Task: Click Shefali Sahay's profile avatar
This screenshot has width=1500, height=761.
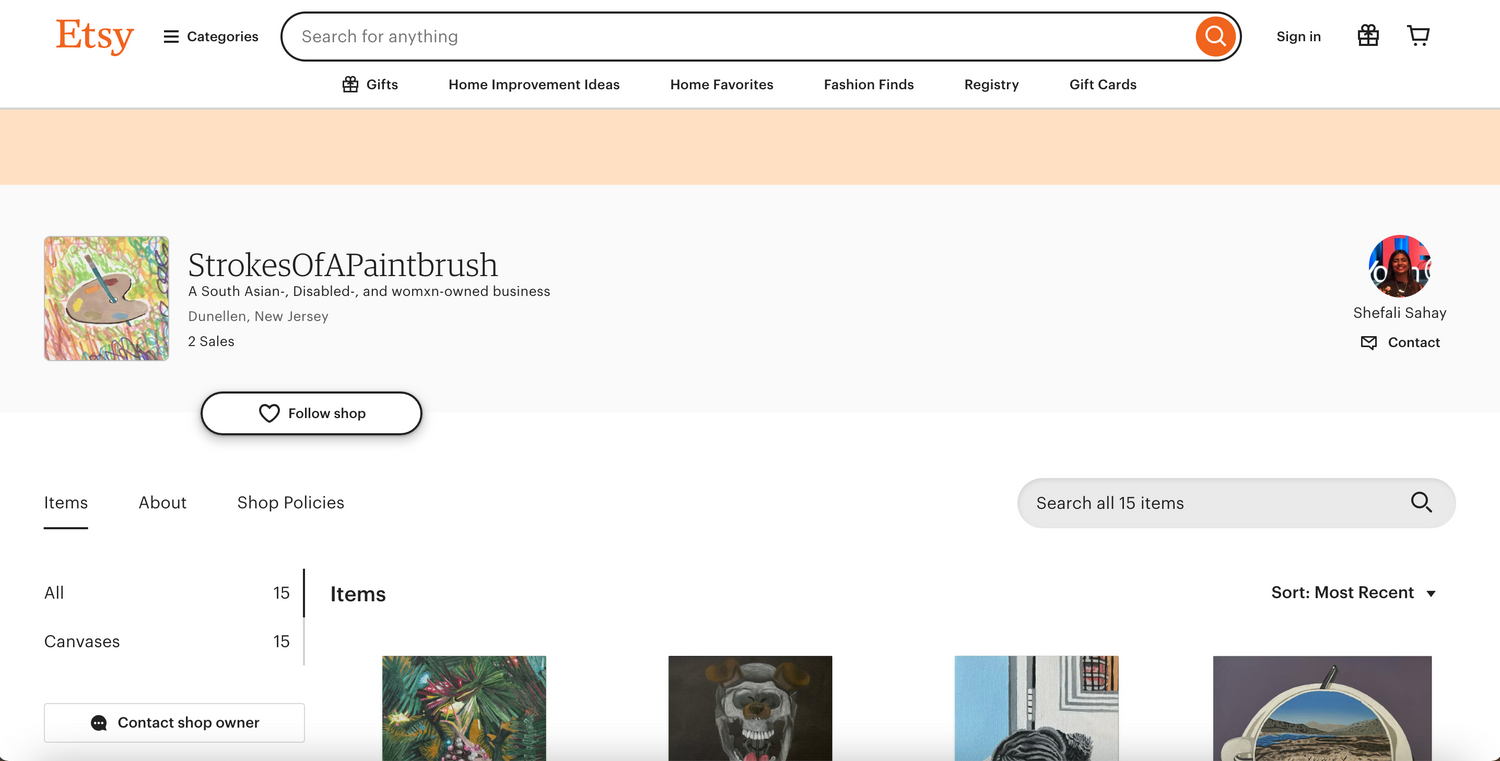Action: tap(1400, 267)
